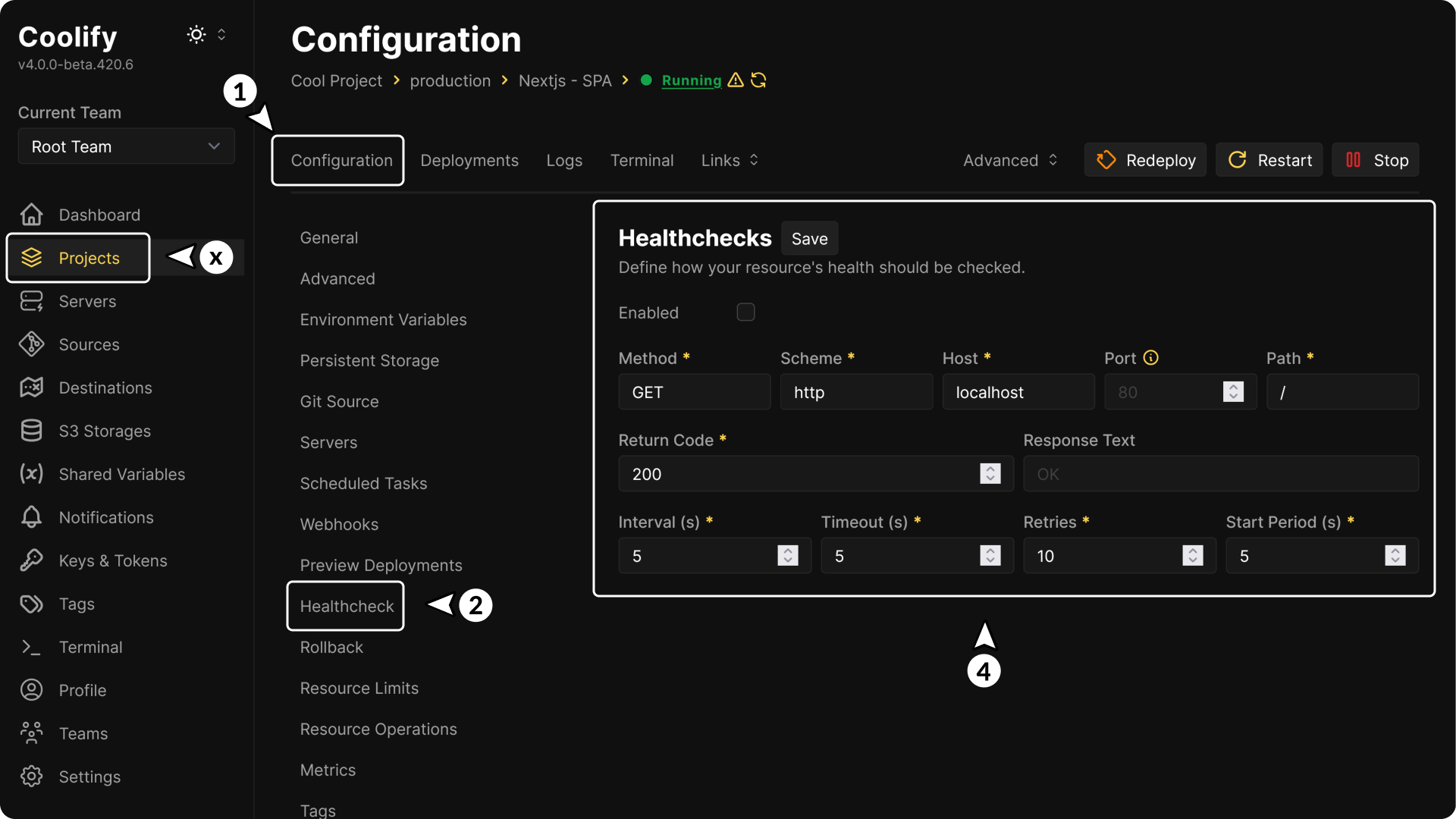Open the Projects section icon
This screenshot has width=1456, height=819.
[x=31, y=257]
